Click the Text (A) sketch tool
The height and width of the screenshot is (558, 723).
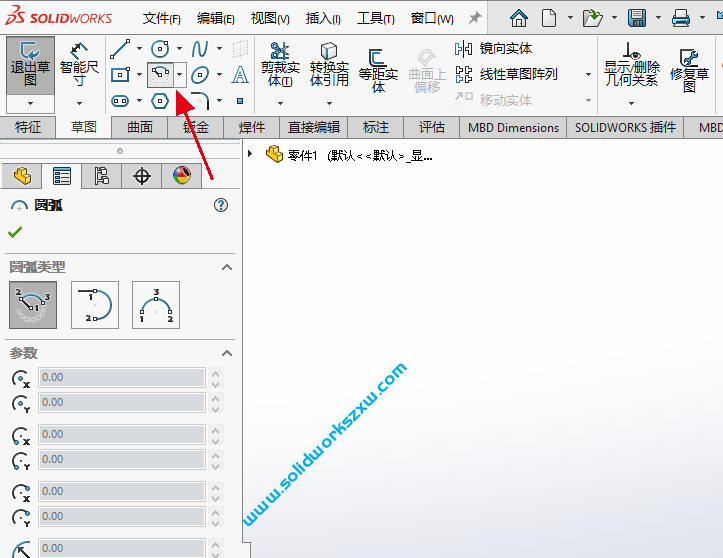tap(240, 74)
